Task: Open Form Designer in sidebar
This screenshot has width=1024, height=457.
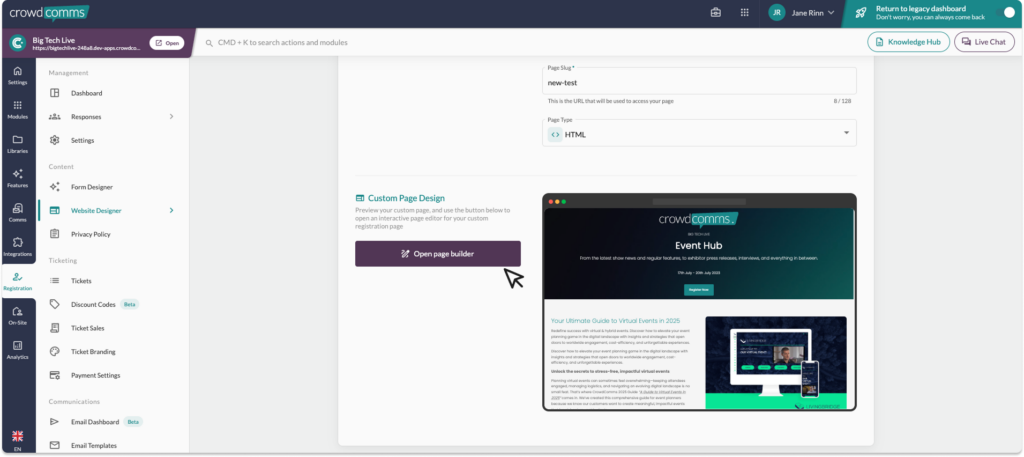Action: tap(92, 187)
